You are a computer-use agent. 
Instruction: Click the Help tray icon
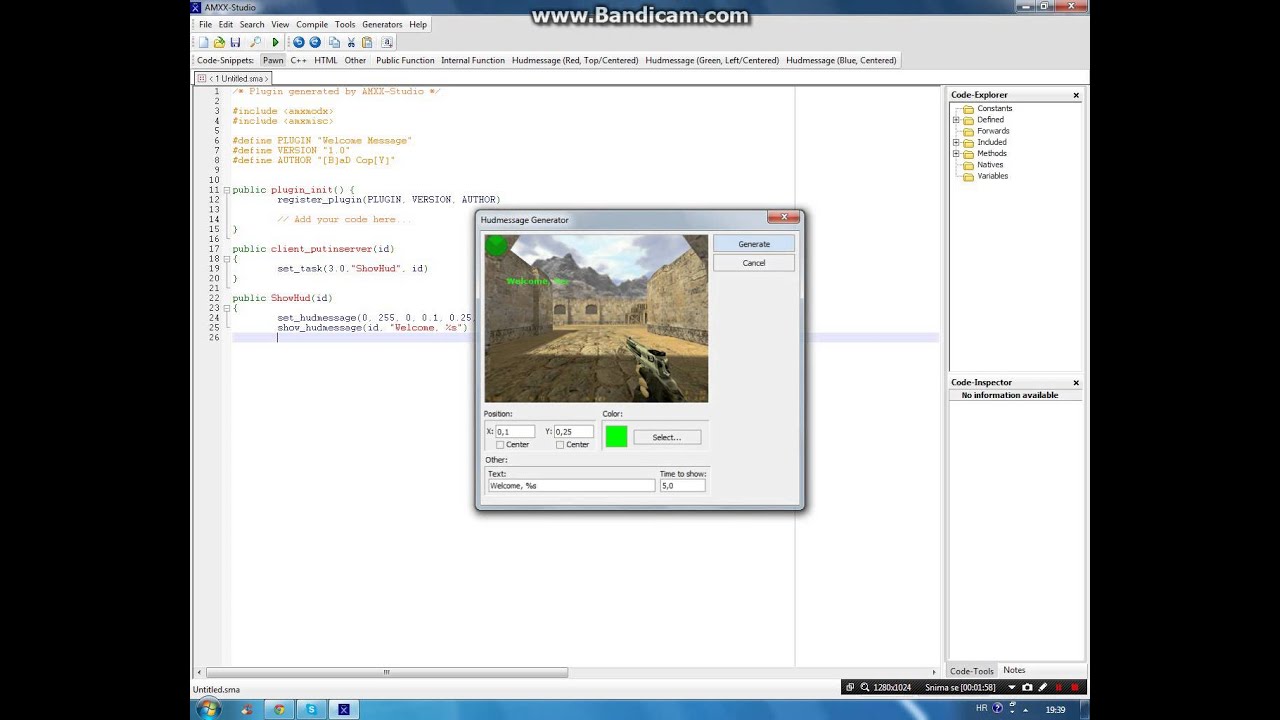click(997, 708)
